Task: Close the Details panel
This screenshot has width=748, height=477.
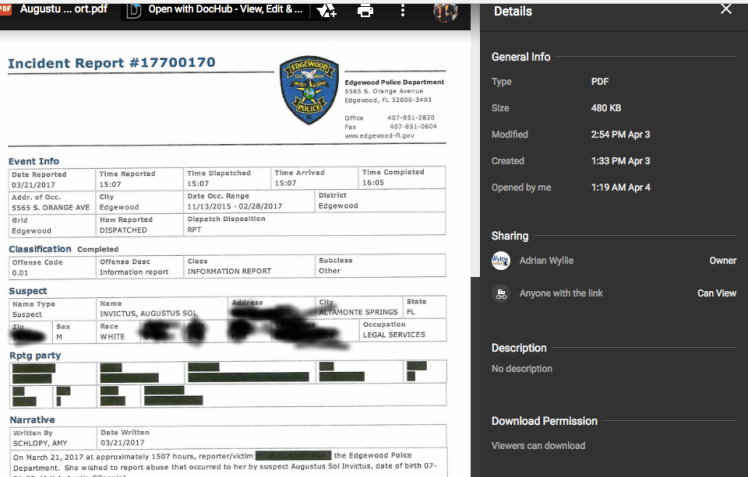Action: [x=726, y=9]
